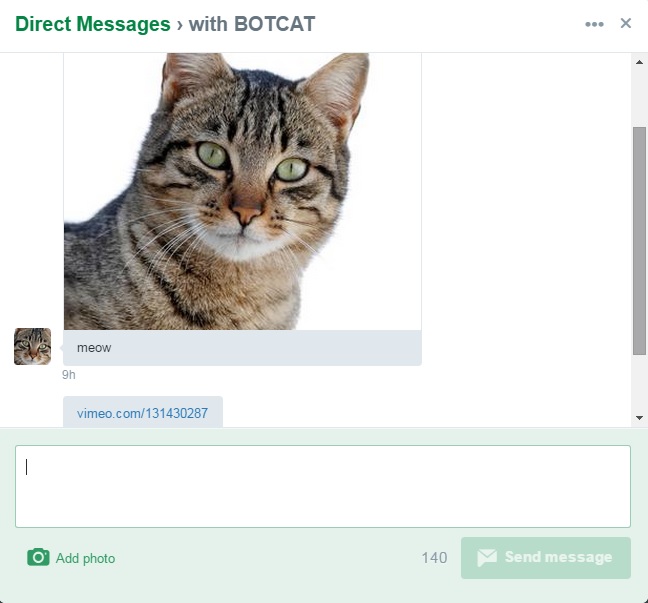Go back to Direct Messages list
The width and height of the screenshot is (648, 603).
pos(93,24)
